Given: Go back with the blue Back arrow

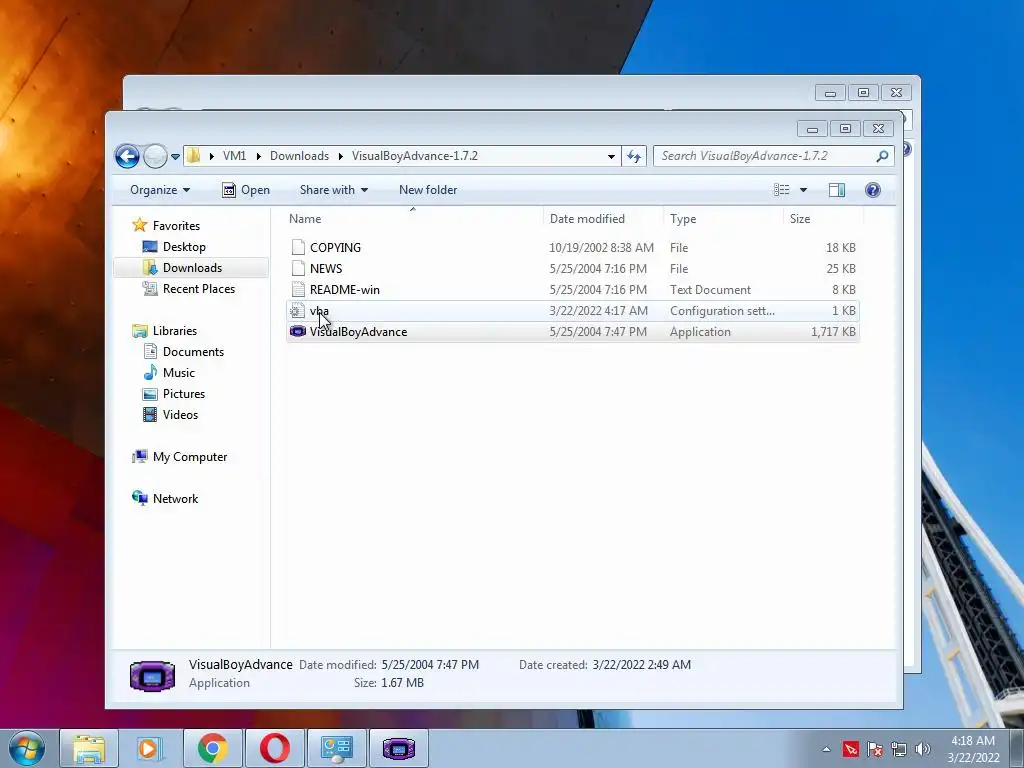Looking at the screenshot, I should click(x=127, y=156).
